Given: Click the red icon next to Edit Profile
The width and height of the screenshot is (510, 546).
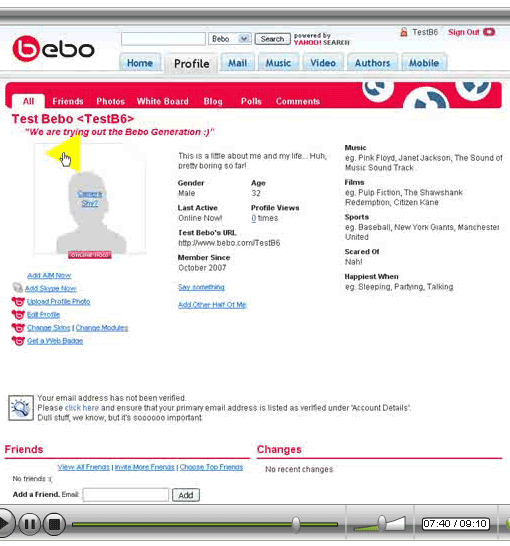Looking at the screenshot, I should 18,314.
